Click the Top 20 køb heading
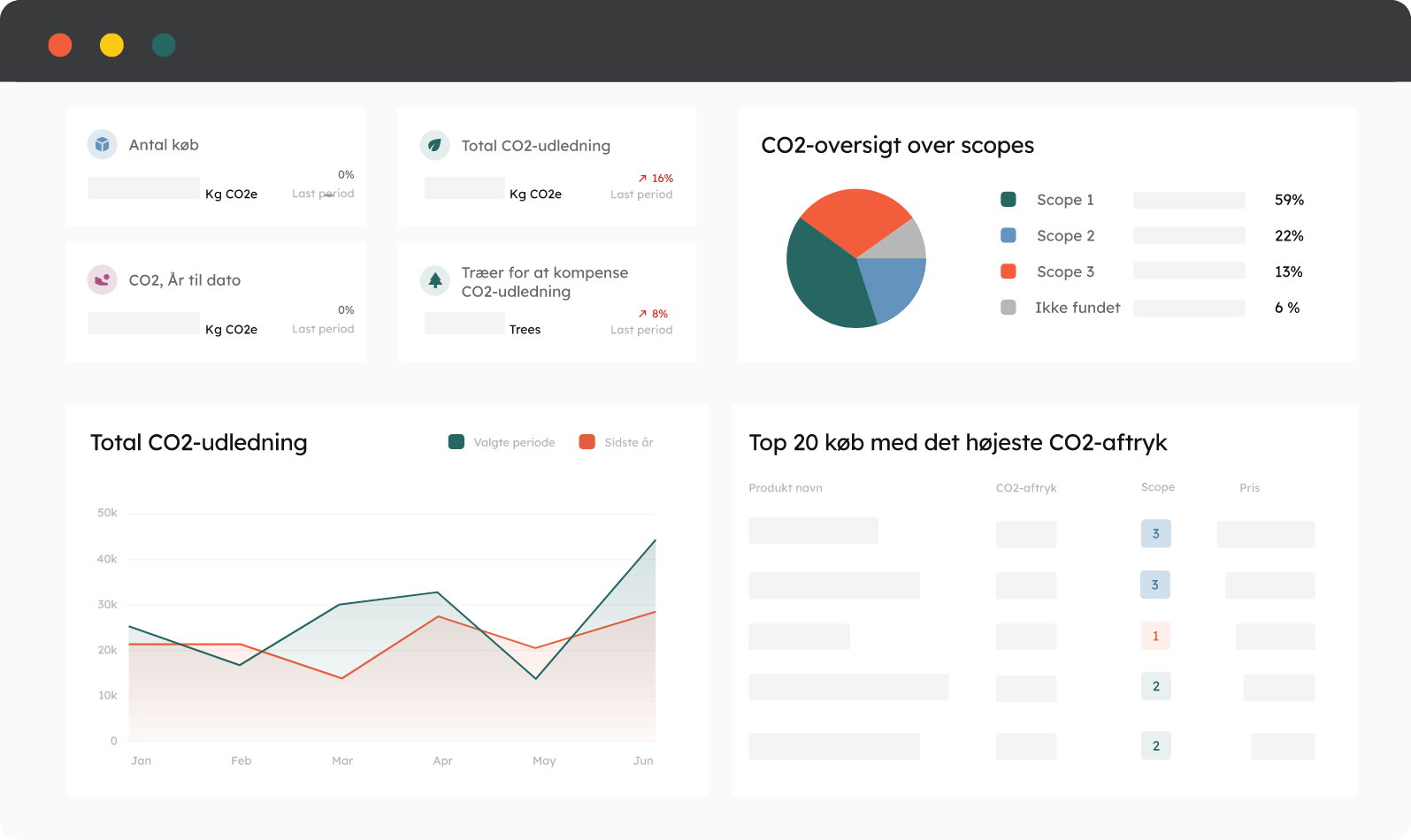This screenshot has height=840, width=1411. tap(958, 442)
